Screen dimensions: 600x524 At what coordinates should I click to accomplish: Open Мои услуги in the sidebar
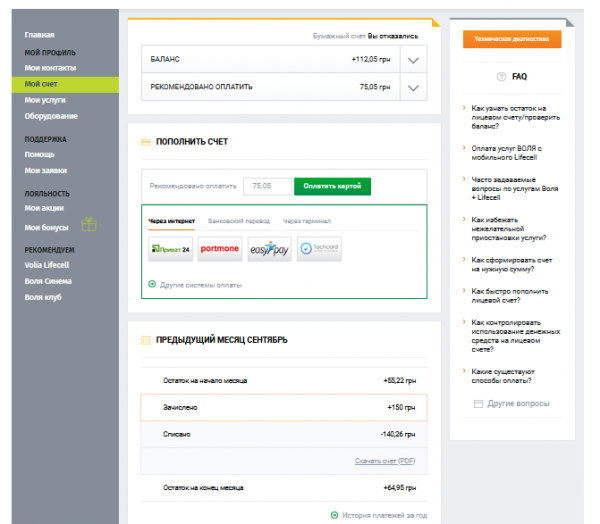[x=45, y=100]
